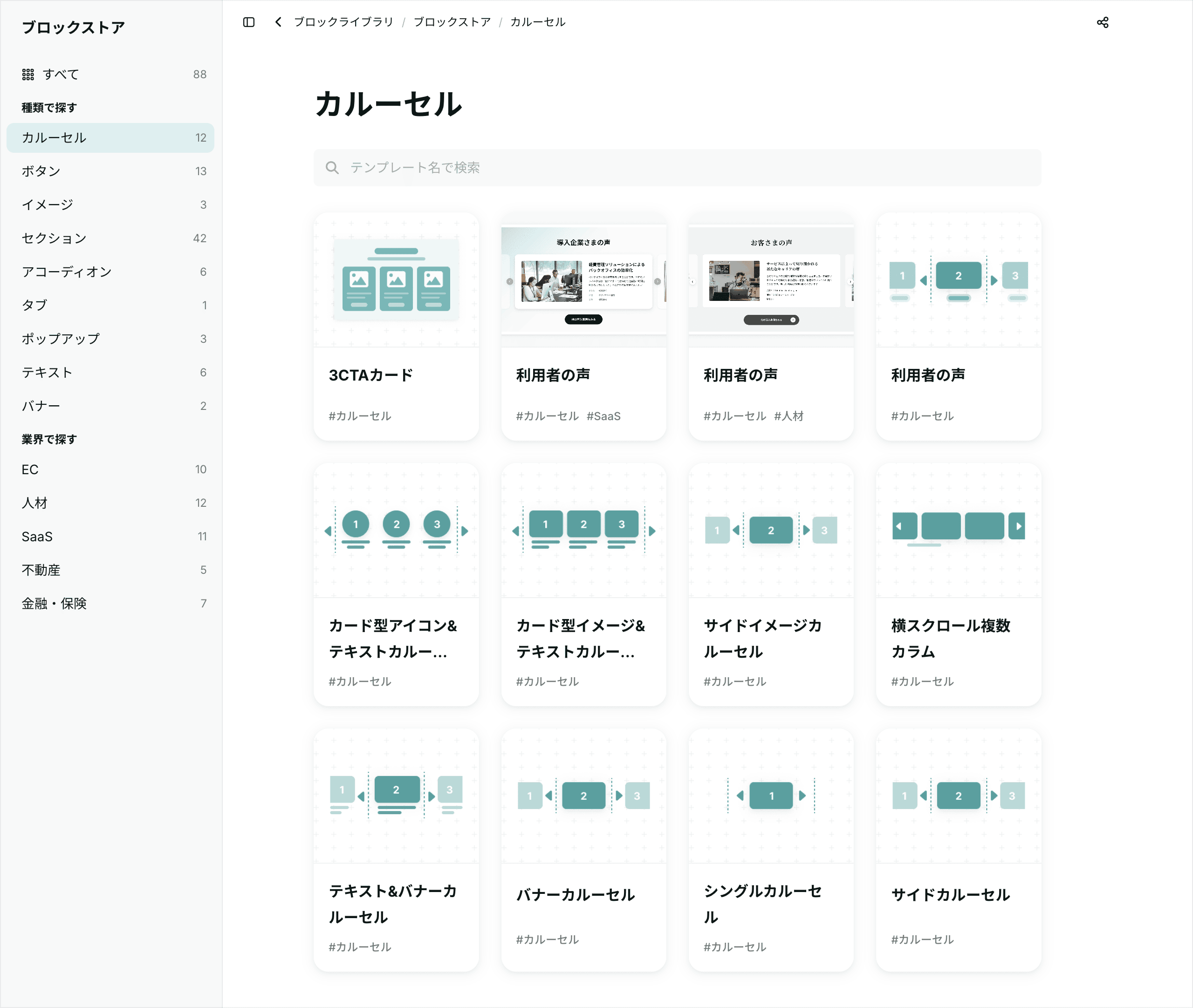The height and width of the screenshot is (1008, 1193).
Task: Open the お客さまの声 carousel preview
Action: click(771, 280)
